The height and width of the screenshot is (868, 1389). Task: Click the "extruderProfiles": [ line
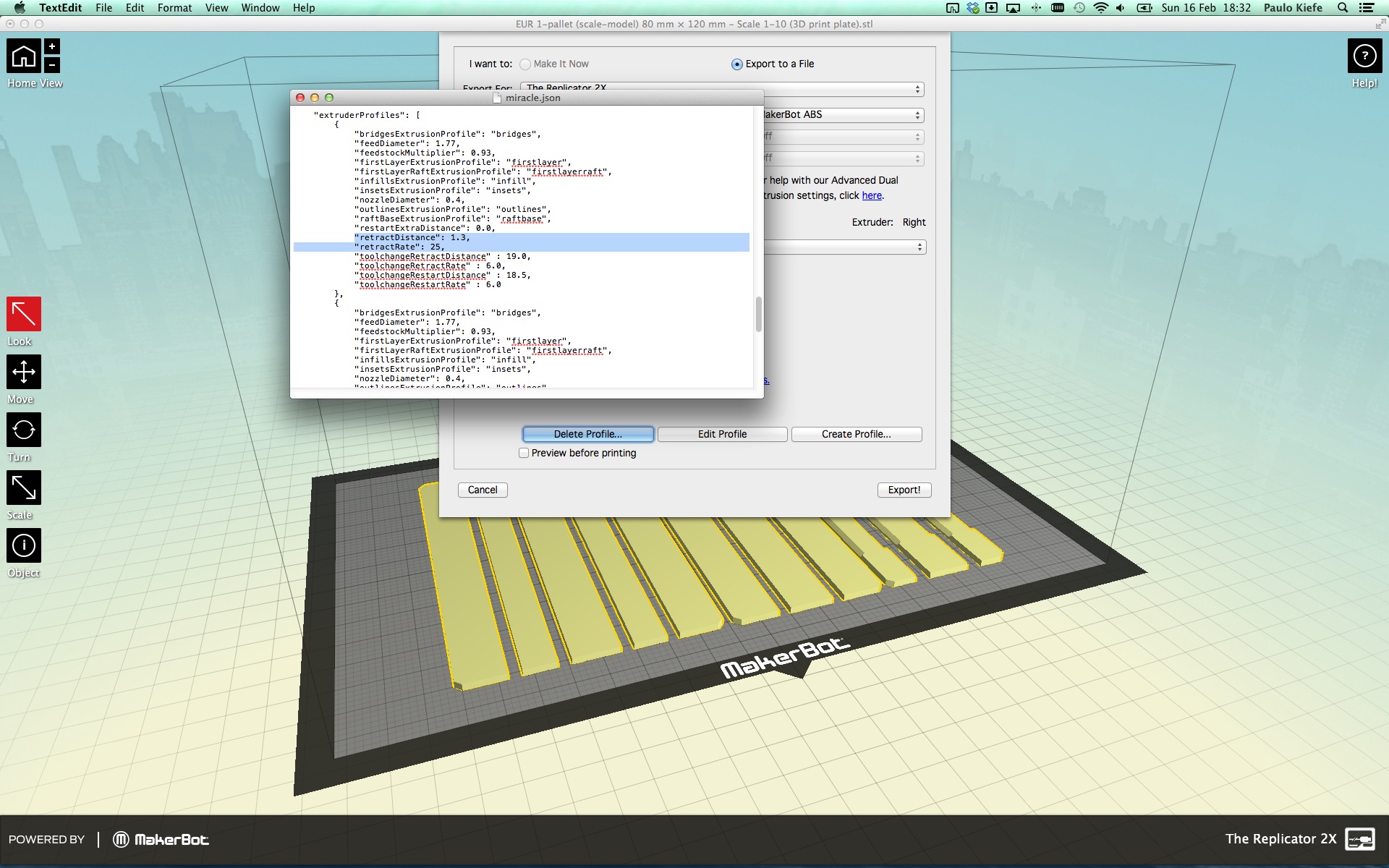[x=367, y=115]
